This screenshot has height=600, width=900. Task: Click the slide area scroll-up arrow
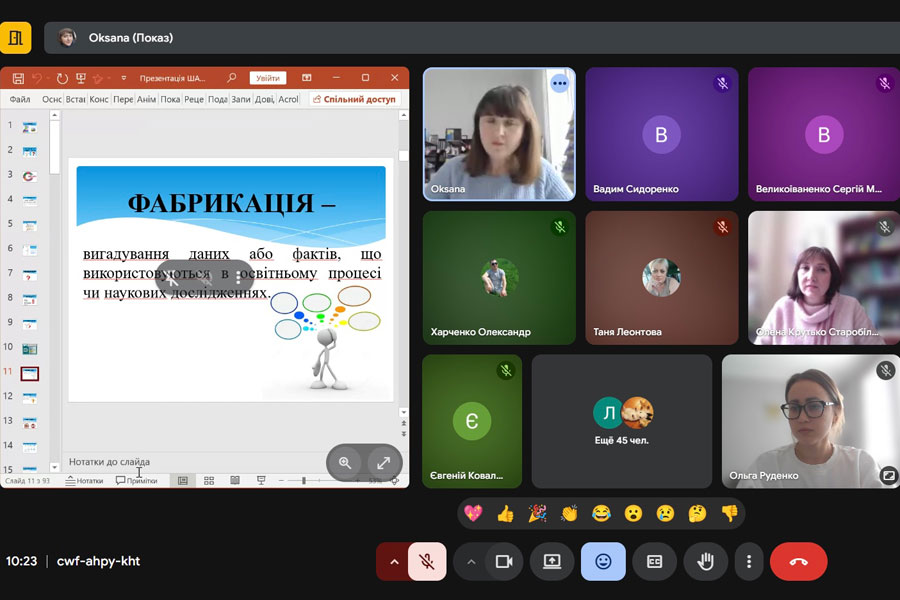tap(404, 115)
